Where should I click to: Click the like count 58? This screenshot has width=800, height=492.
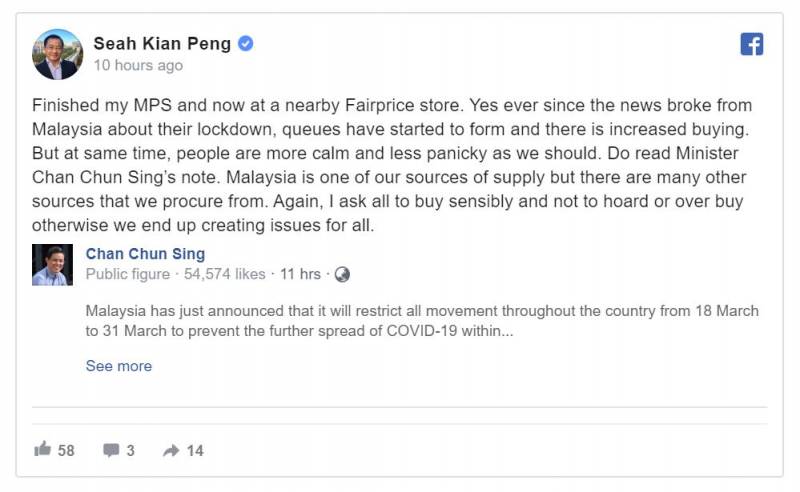click(x=66, y=450)
